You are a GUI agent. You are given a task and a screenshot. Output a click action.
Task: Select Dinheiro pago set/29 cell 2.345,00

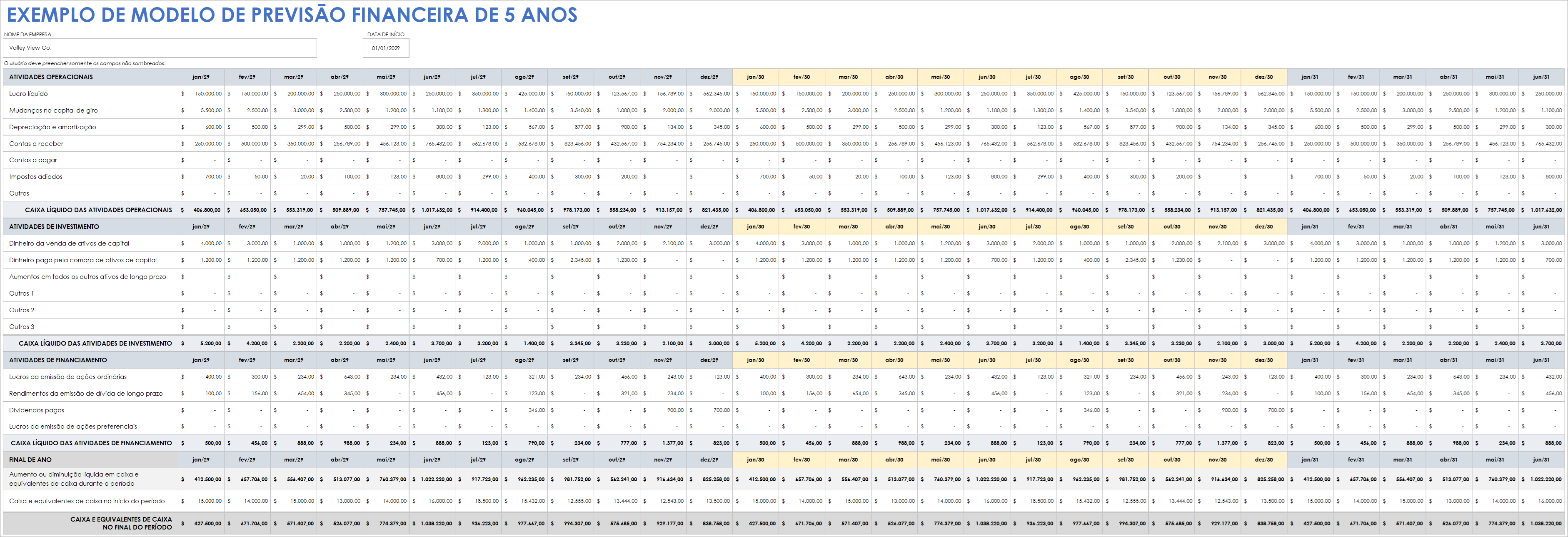click(x=570, y=260)
